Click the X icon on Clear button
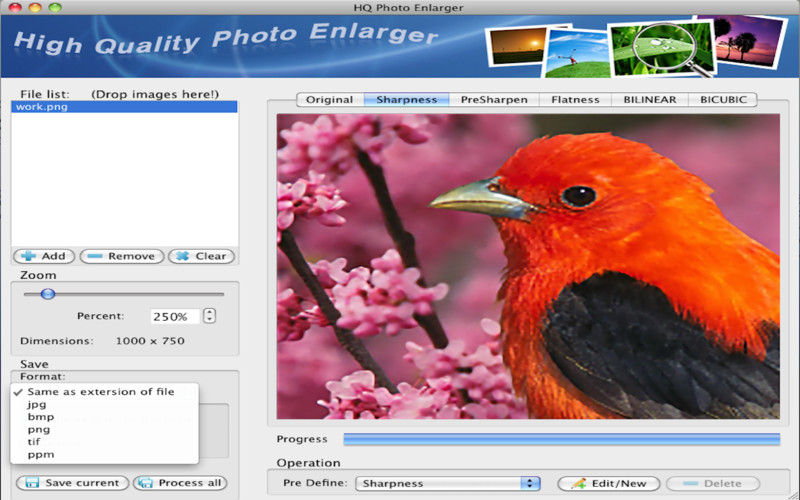 182,256
